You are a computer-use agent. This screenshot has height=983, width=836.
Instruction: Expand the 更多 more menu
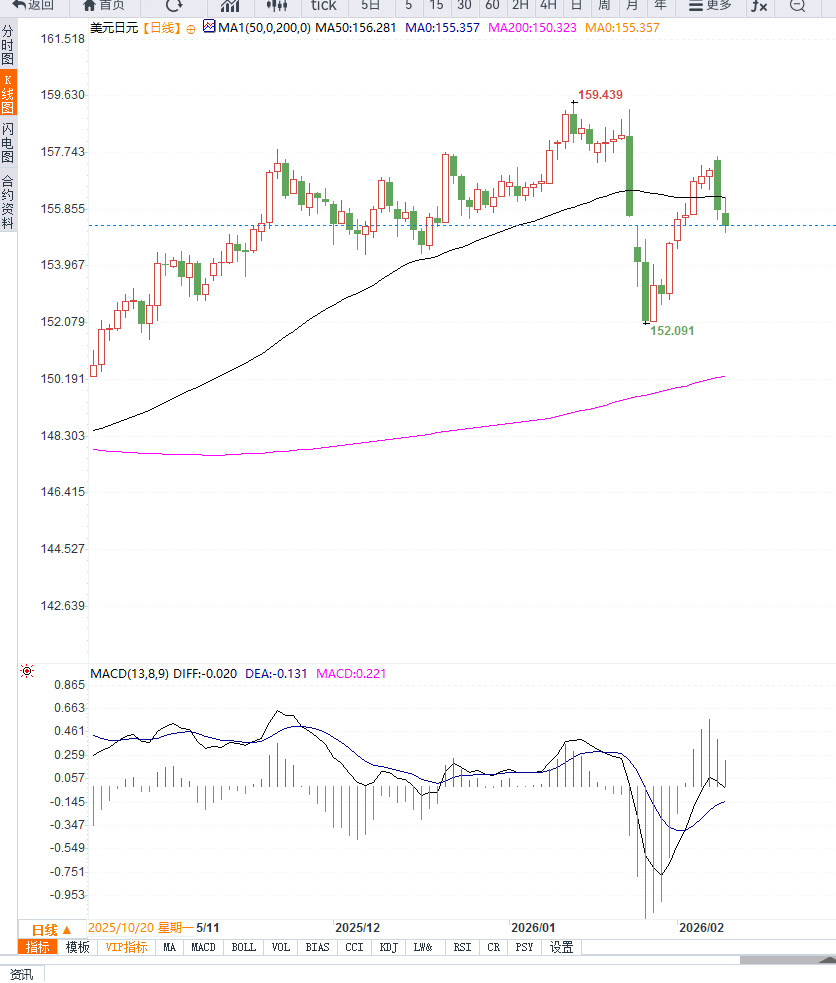[710, 5]
